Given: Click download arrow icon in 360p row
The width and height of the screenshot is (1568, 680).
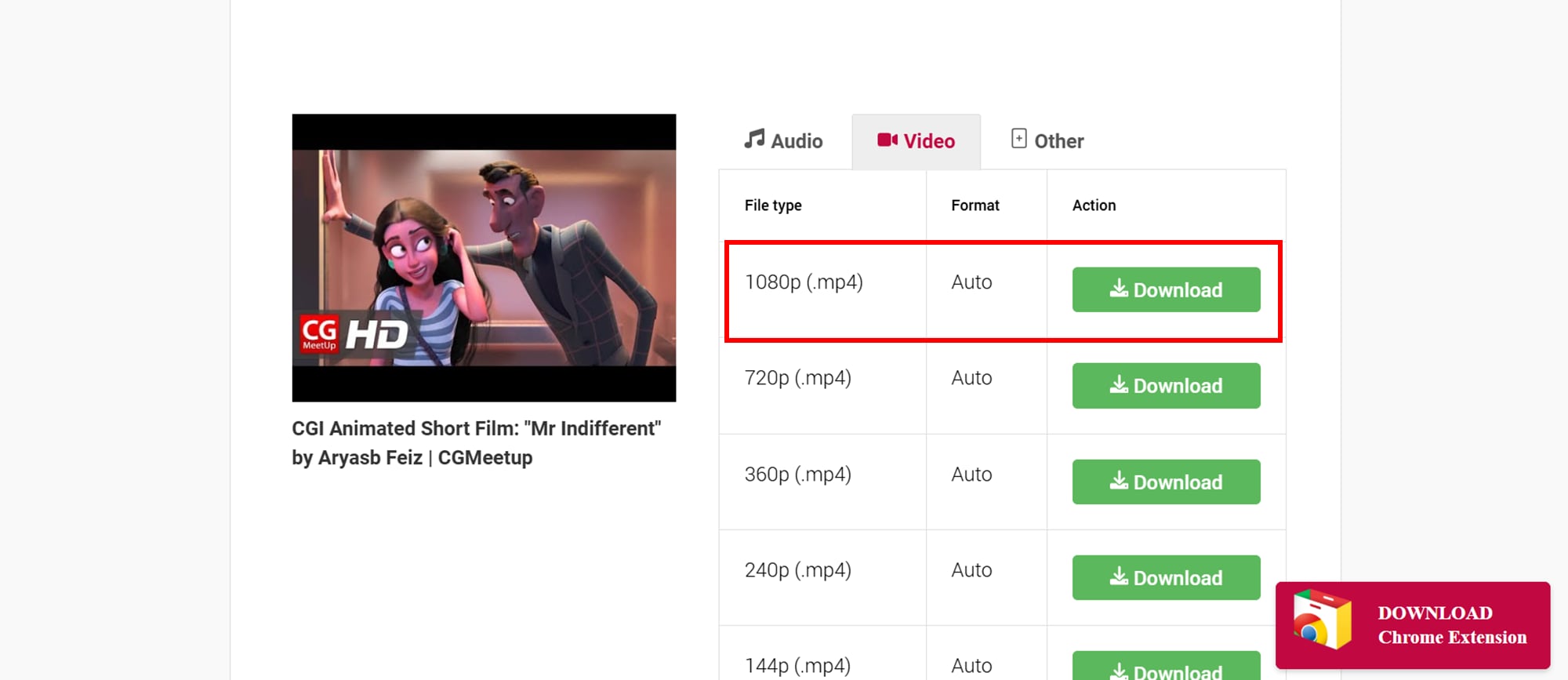Looking at the screenshot, I should click(x=1119, y=481).
